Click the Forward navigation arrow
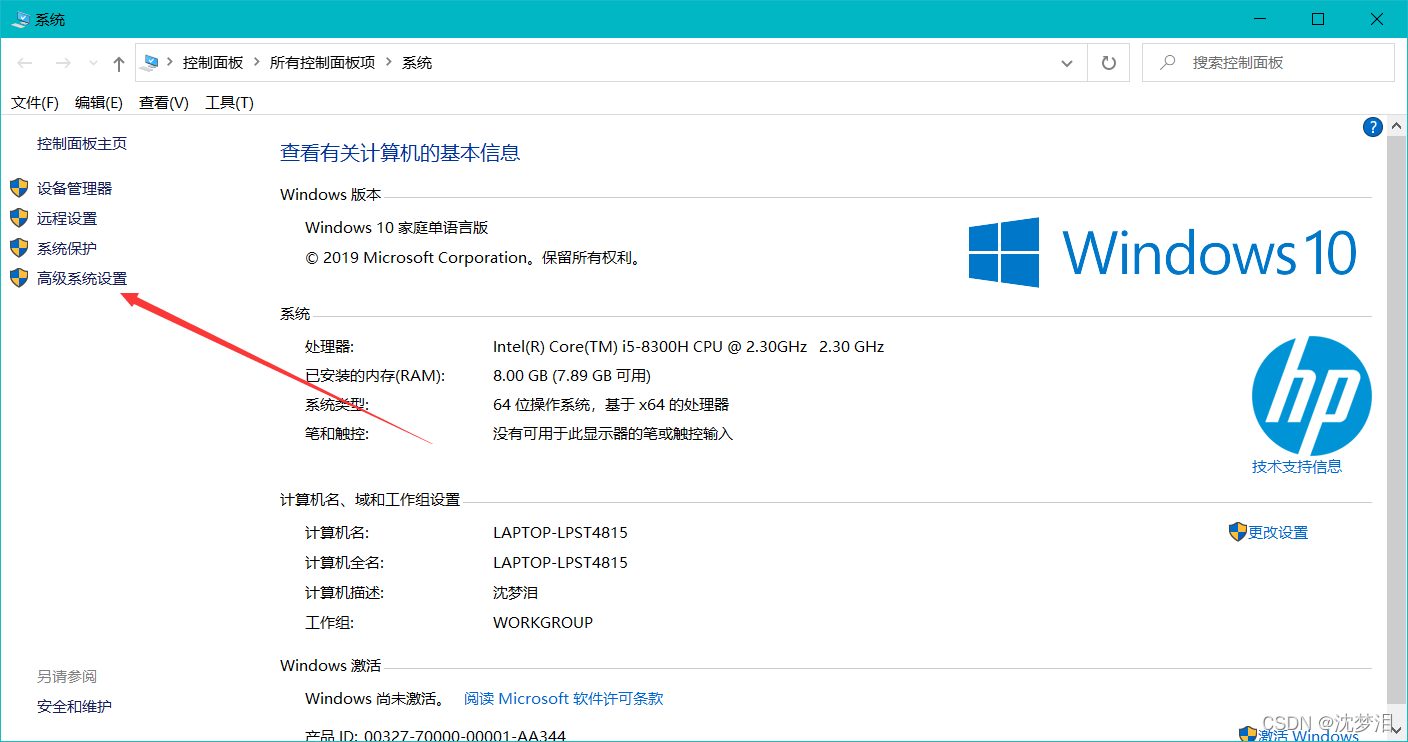Viewport: 1408px width, 742px height. [x=63, y=63]
